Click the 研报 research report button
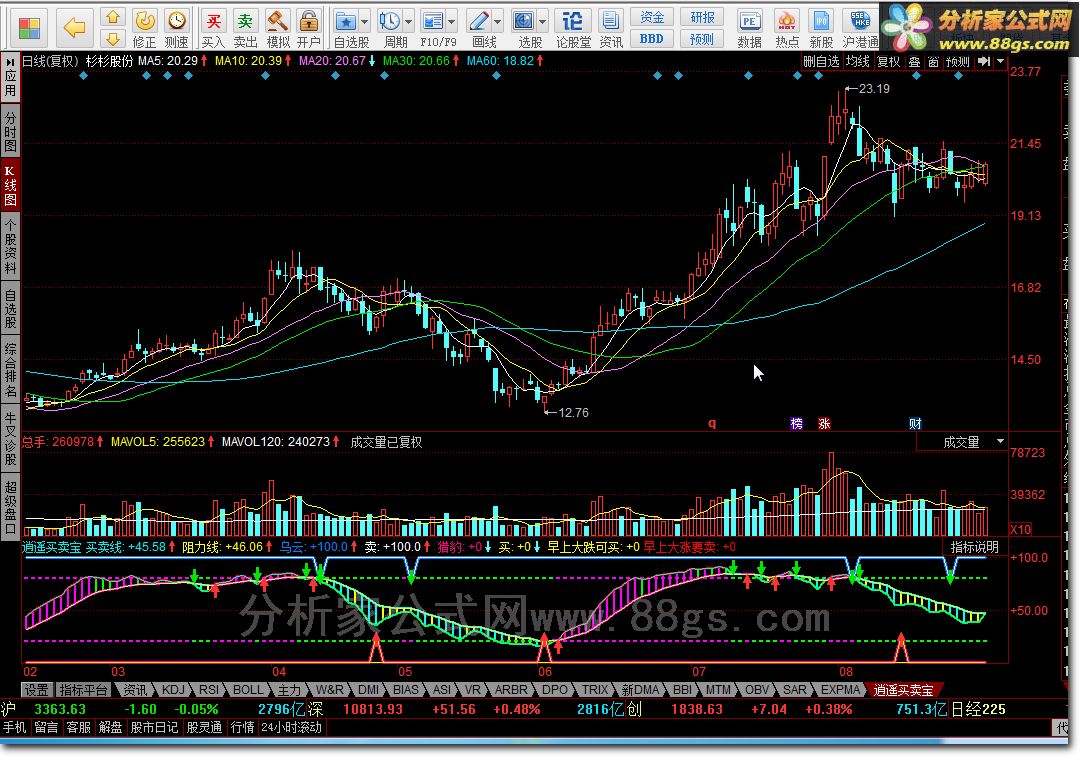 point(702,17)
